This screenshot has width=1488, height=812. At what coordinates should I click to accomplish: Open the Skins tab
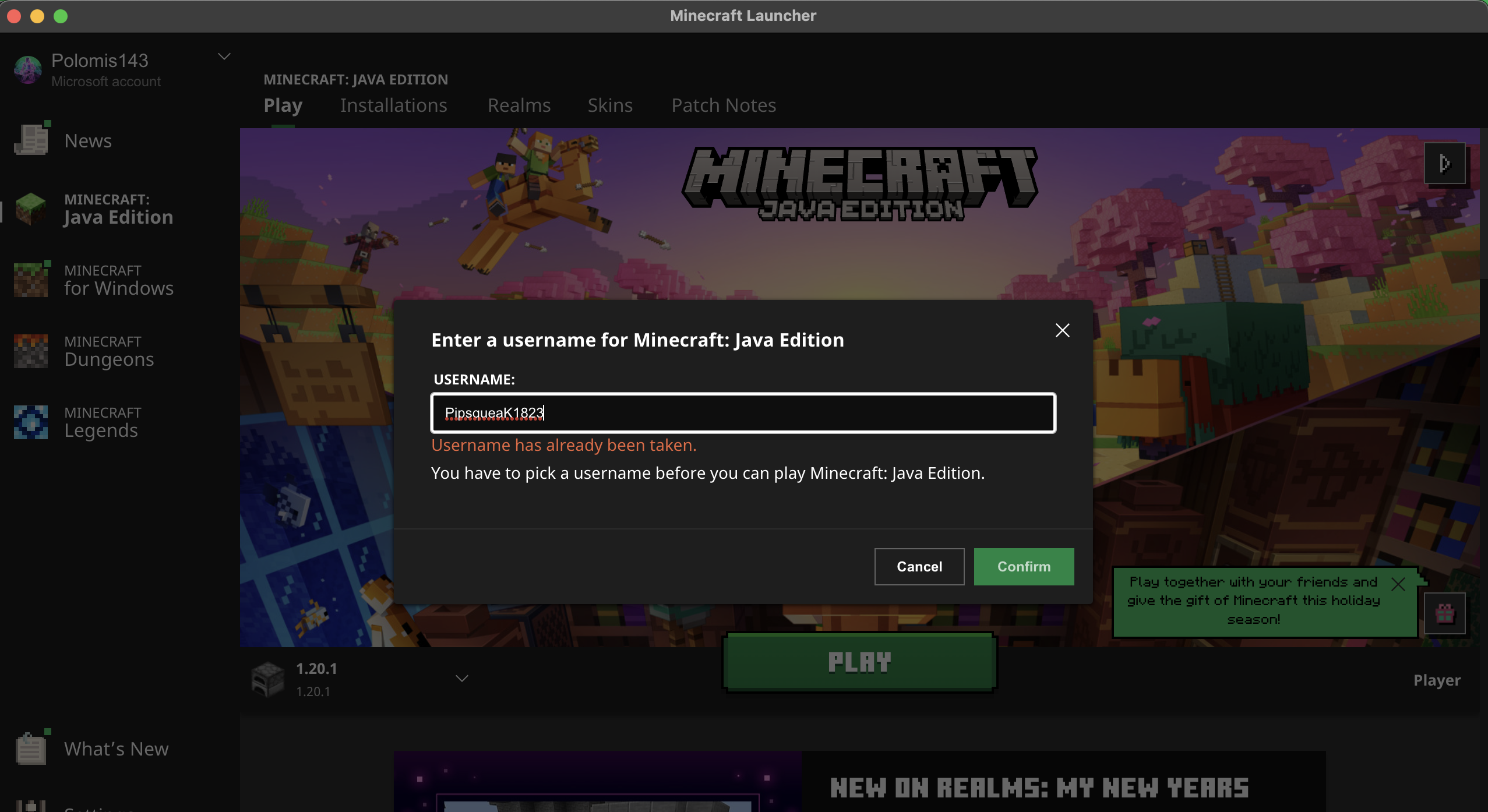coord(609,105)
